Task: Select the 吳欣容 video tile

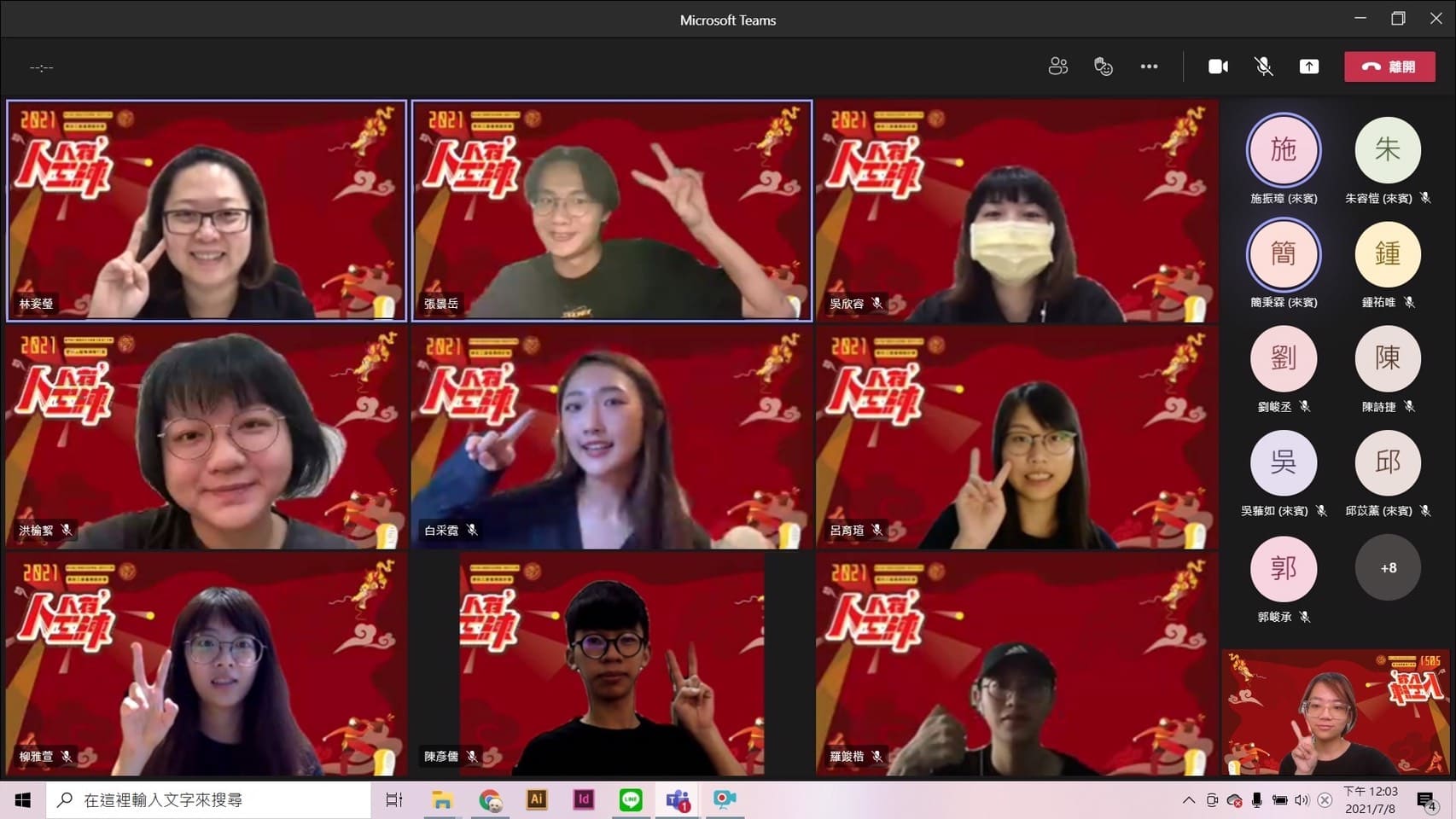Action: point(1016,211)
